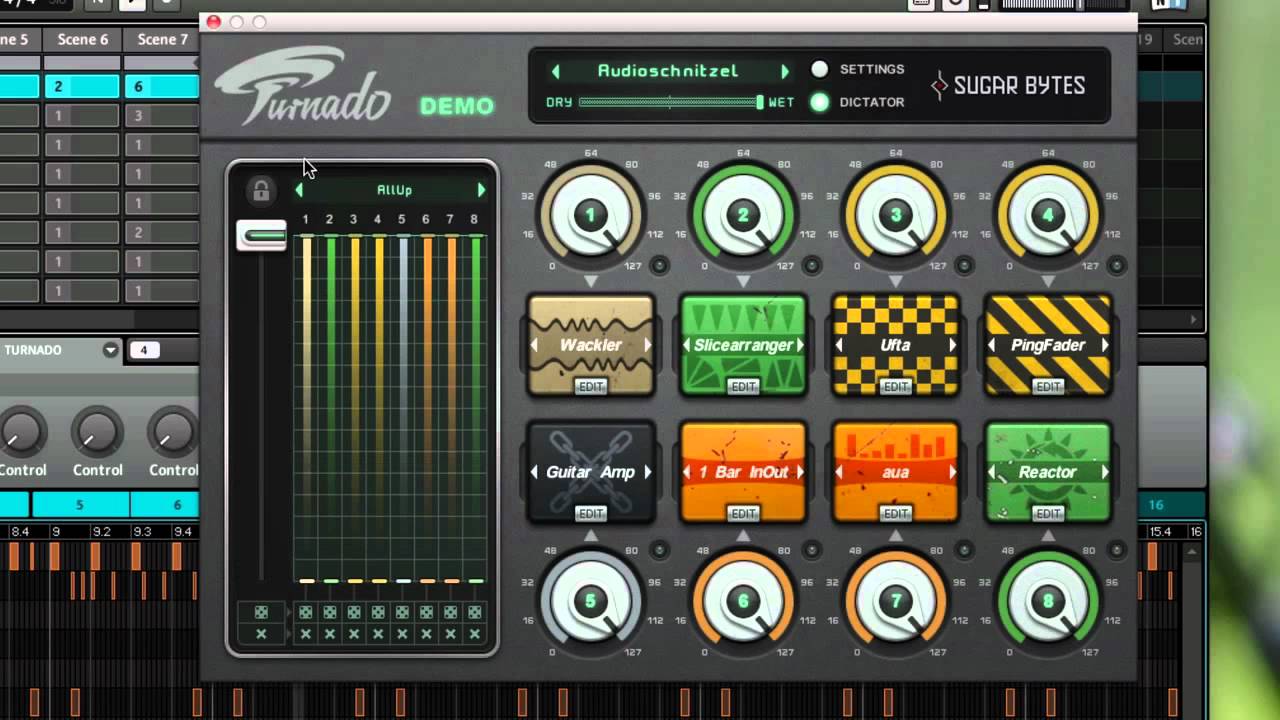1280x720 pixels.
Task: Randomize column 8 with its dice icon
Action: point(475,612)
